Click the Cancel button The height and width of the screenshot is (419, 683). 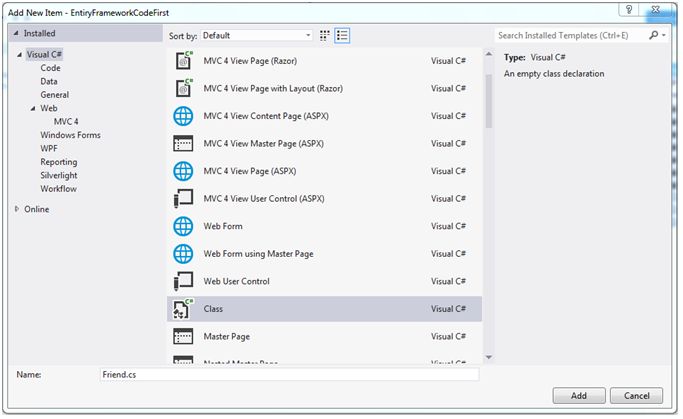coord(636,396)
